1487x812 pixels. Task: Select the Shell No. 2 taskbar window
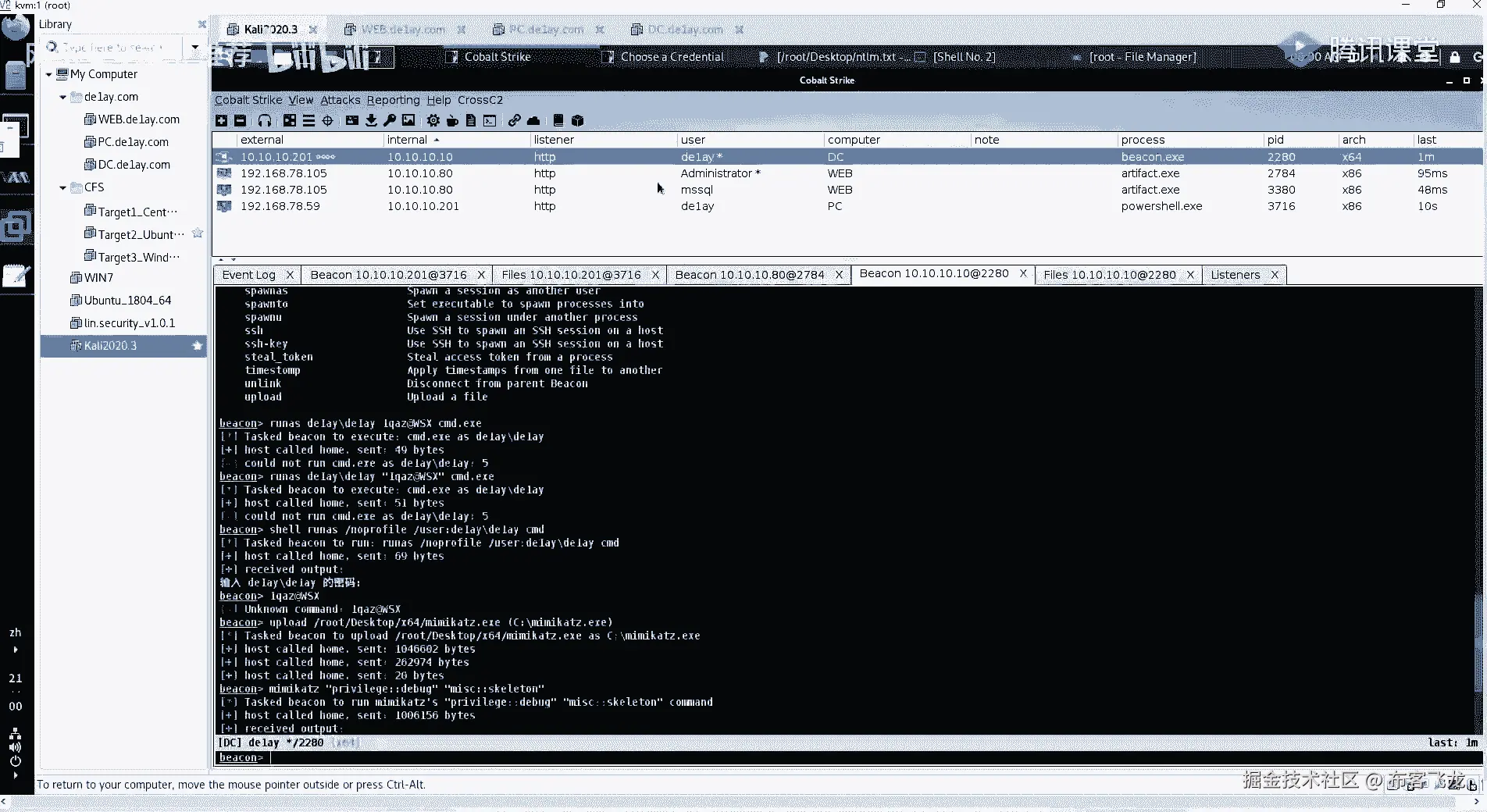pos(955,57)
